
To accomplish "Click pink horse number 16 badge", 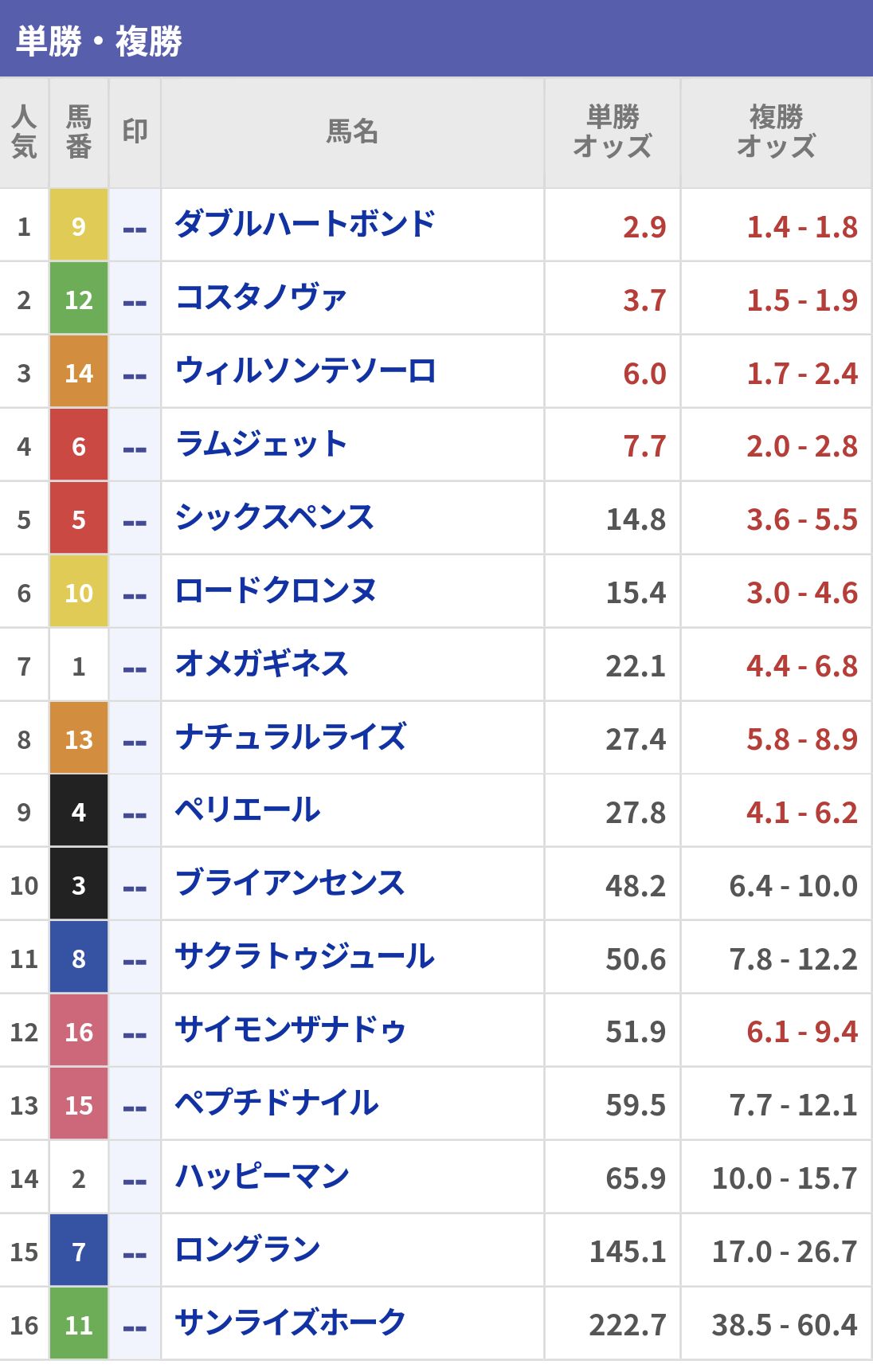I will pyautogui.click(x=79, y=1032).
